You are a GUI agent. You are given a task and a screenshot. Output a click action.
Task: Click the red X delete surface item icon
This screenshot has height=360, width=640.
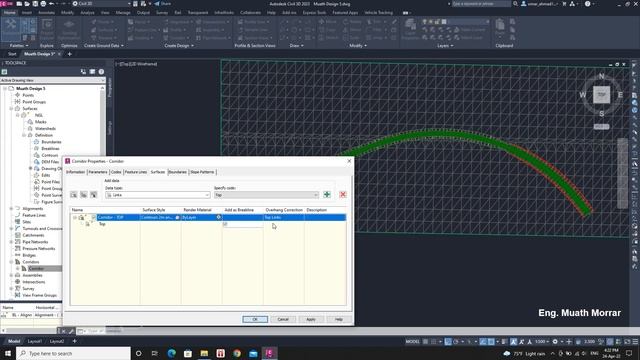click(x=343, y=195)
